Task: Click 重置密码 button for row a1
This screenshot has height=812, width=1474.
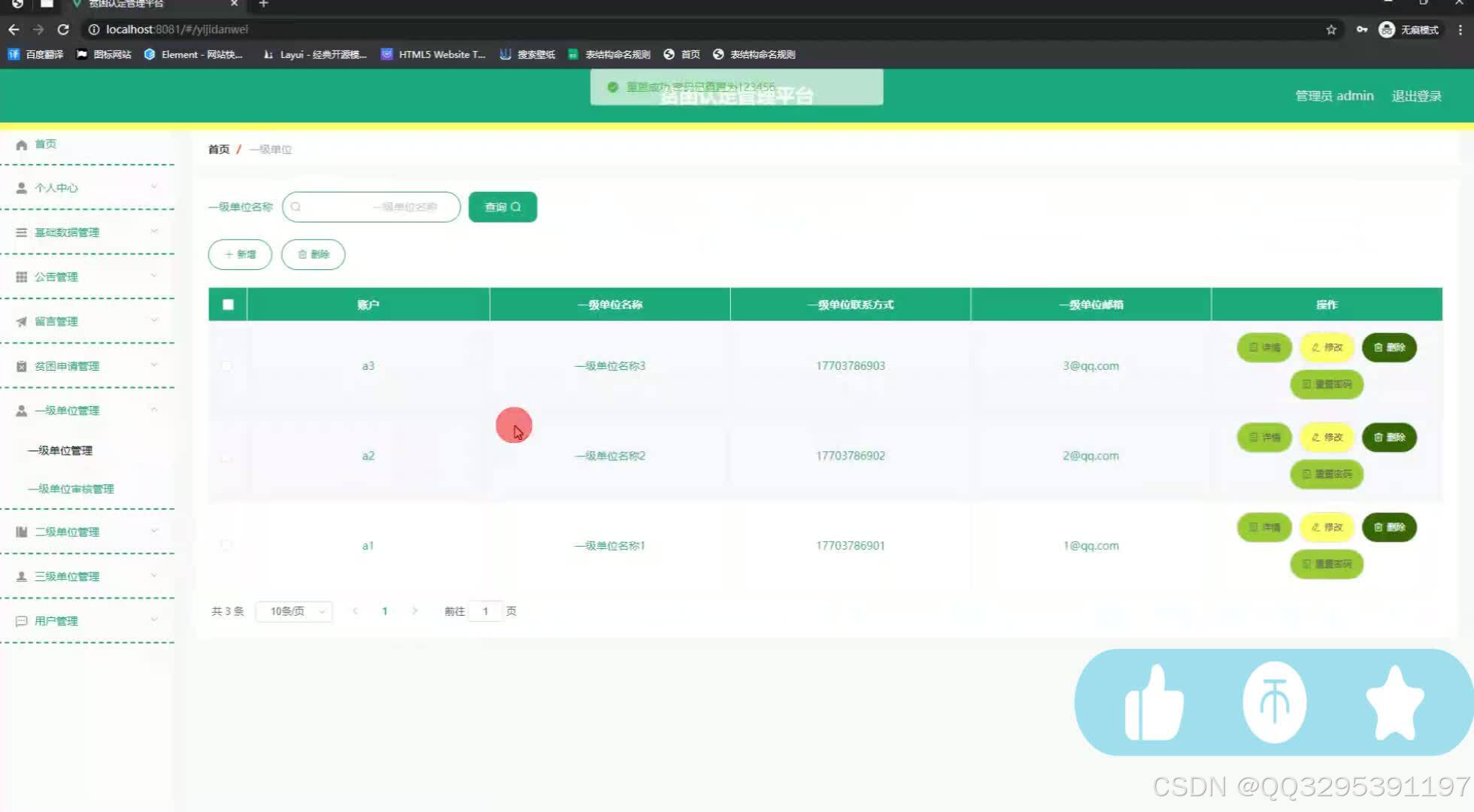Action: [x=1327, y=564]
